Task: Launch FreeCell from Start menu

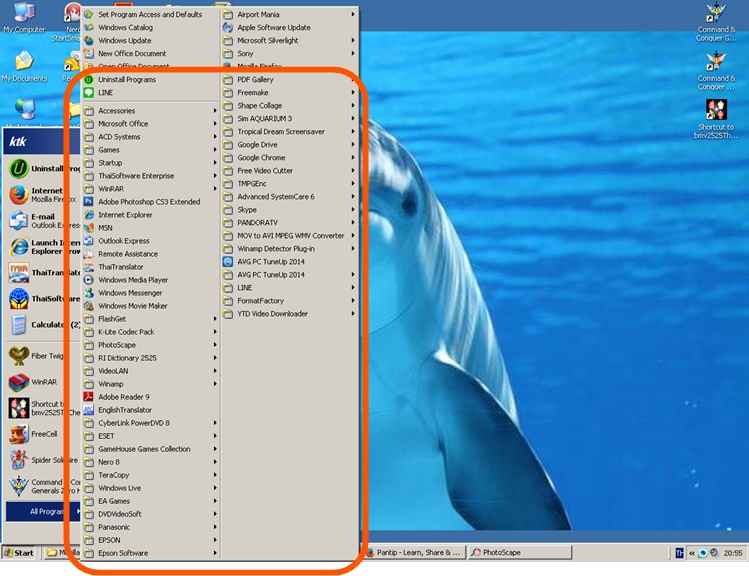Action: point(43,434)
